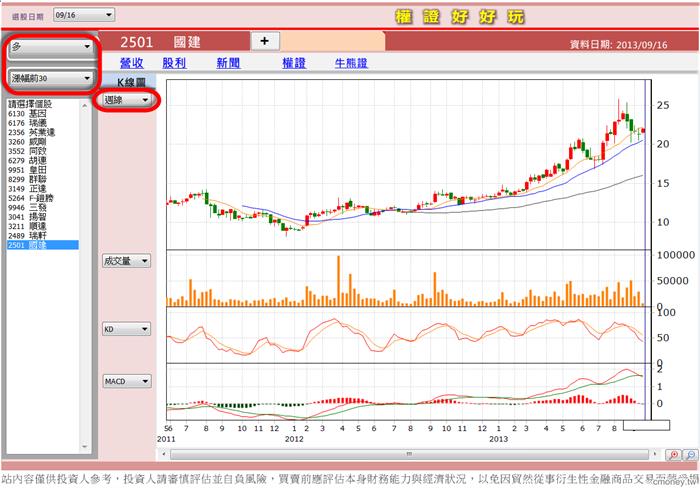Select stock 6130 基因 in list

[30, 113]
